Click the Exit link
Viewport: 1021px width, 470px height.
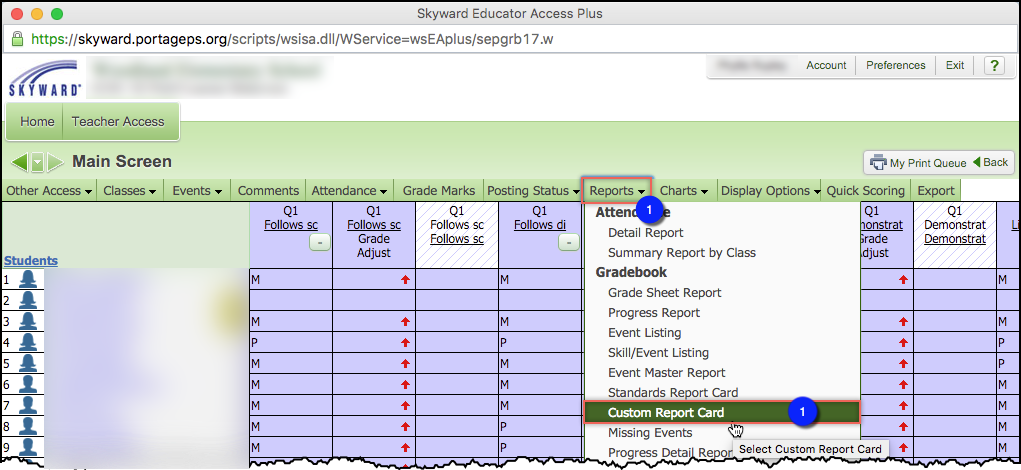955,65
